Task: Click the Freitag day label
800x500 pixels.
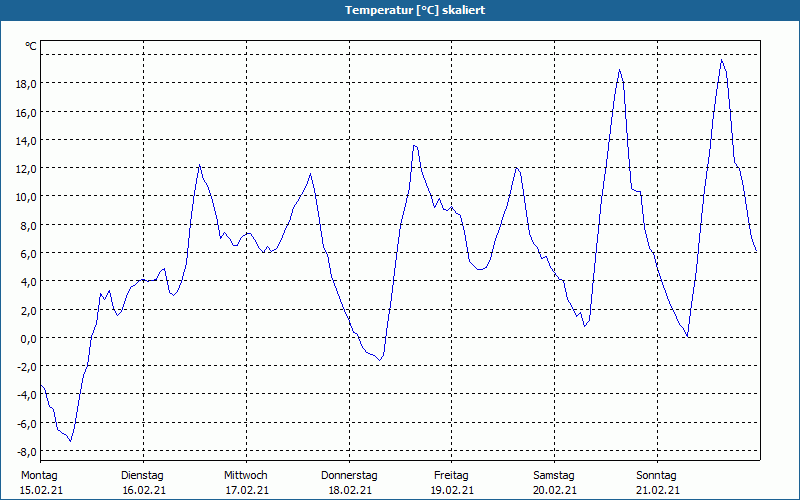Action: pyautogui.click(x=452, y=476)
